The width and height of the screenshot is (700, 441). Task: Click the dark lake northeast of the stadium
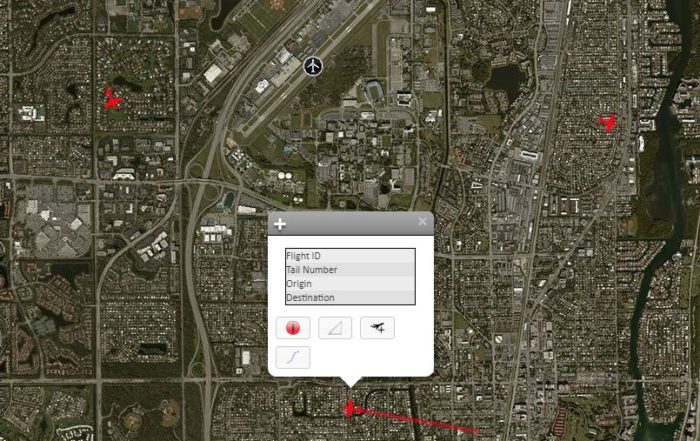[x=507, y=80]
